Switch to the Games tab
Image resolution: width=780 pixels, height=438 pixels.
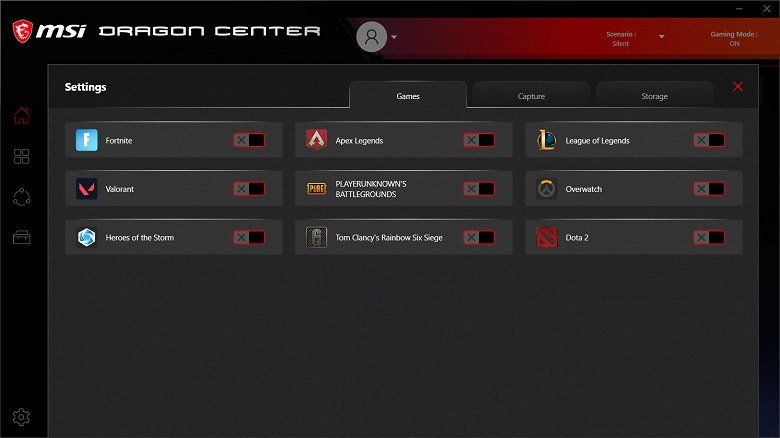pyautogui.click(x=408, y=95)
